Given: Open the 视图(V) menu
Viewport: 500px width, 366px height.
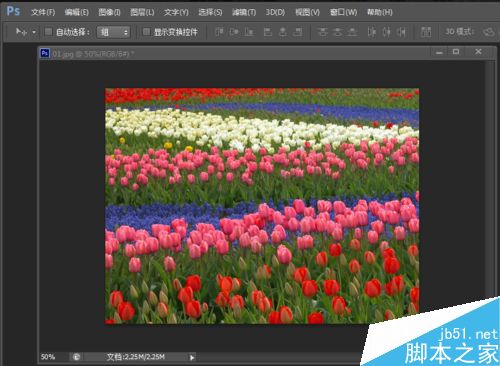Looking at the screenshot, I should tap(307, 12).
